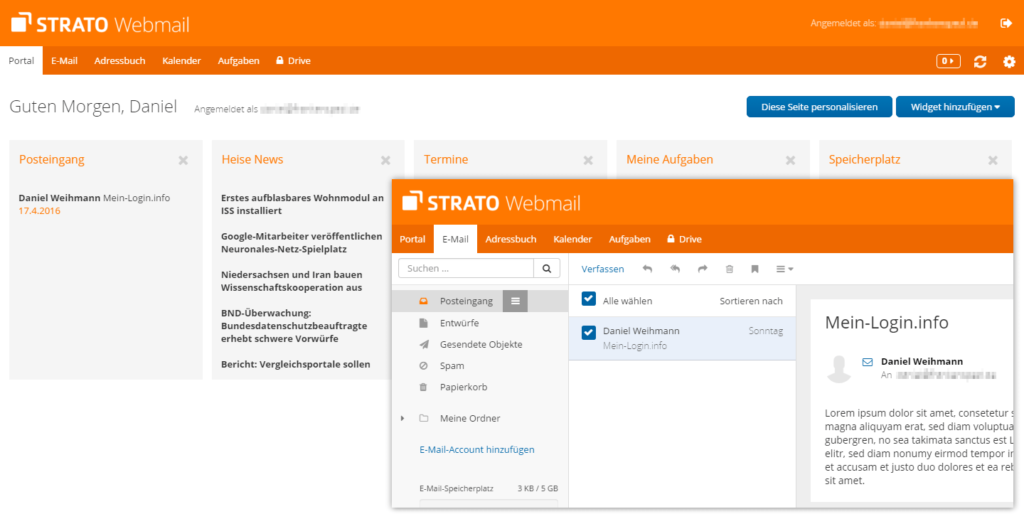
Task: Open the more actions hamburger dropdown in toolbar
Action: click(784, 269)
